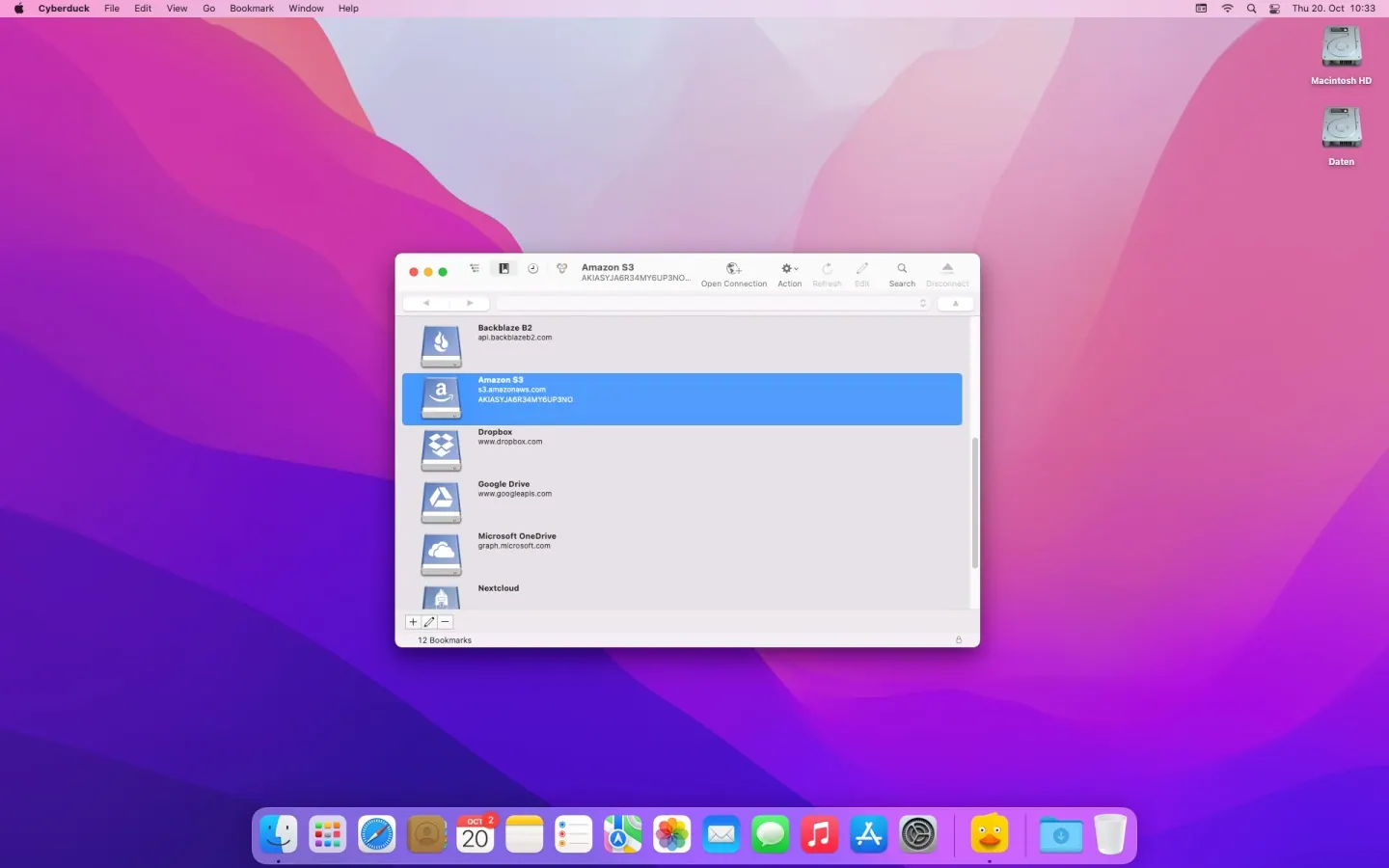Switch to the browser outline view icon
The height and width of the screenshot is (868, 1389).
[x=475, y=269]
